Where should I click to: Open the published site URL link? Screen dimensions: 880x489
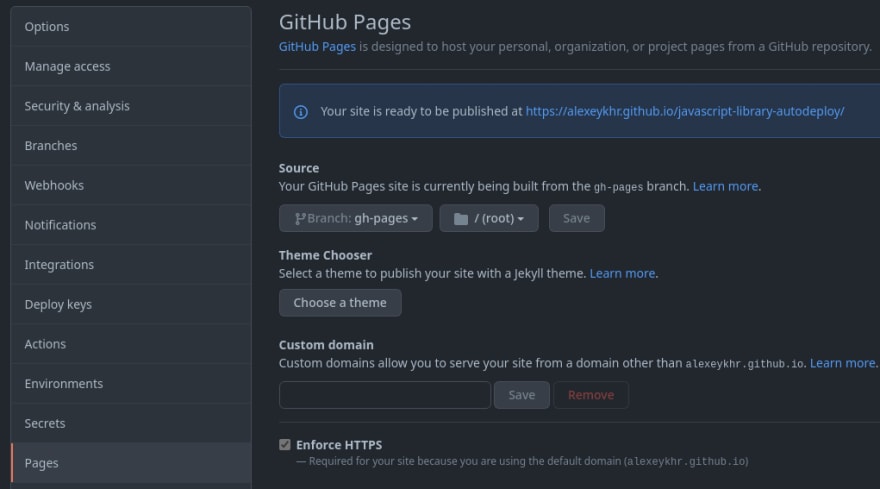(685, 112)
